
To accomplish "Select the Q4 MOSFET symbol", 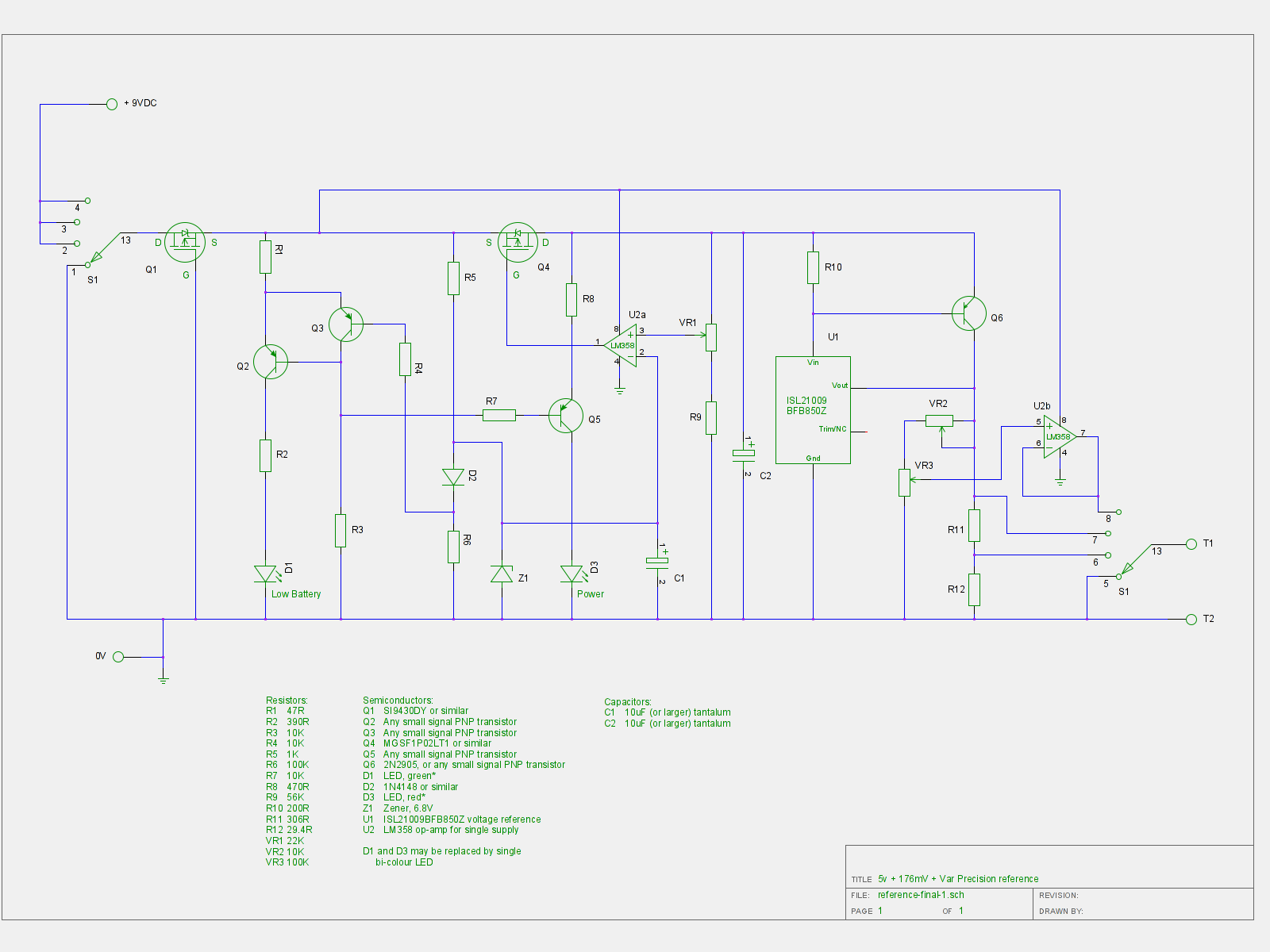I will [518, 242].
